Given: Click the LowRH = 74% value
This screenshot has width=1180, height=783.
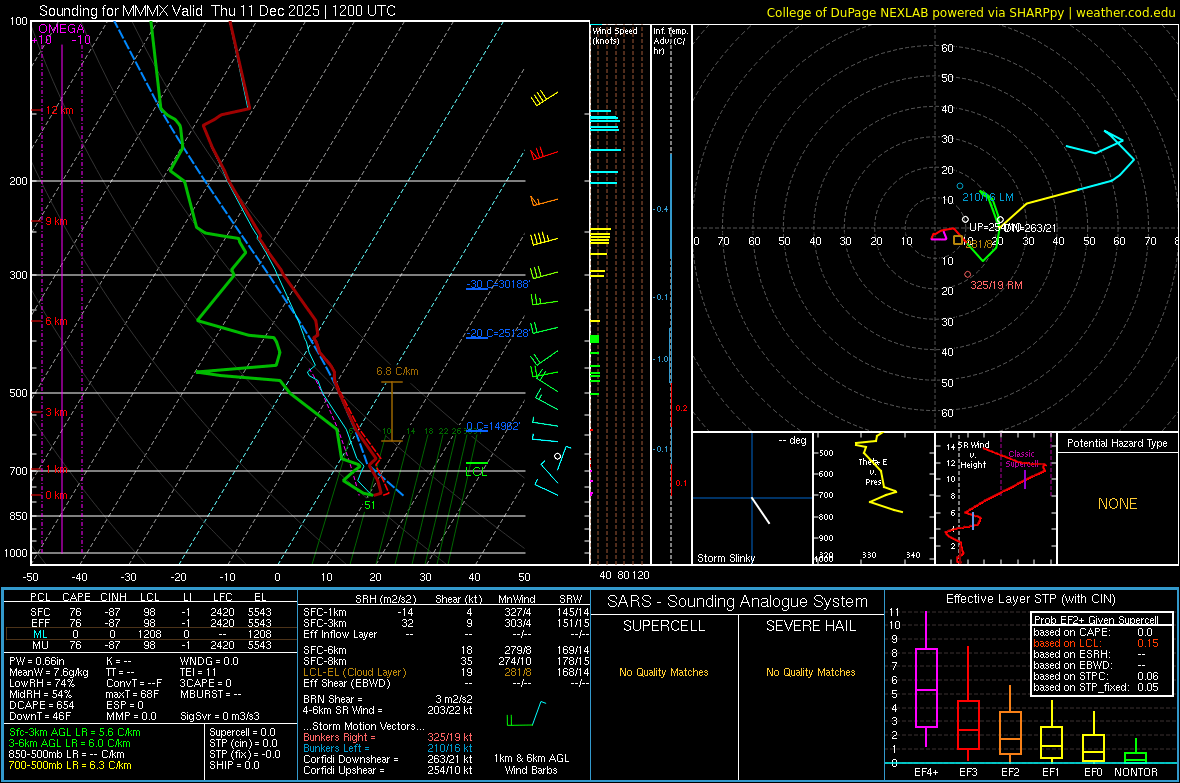Looking at the screenshot, I should tap(42, 683).
